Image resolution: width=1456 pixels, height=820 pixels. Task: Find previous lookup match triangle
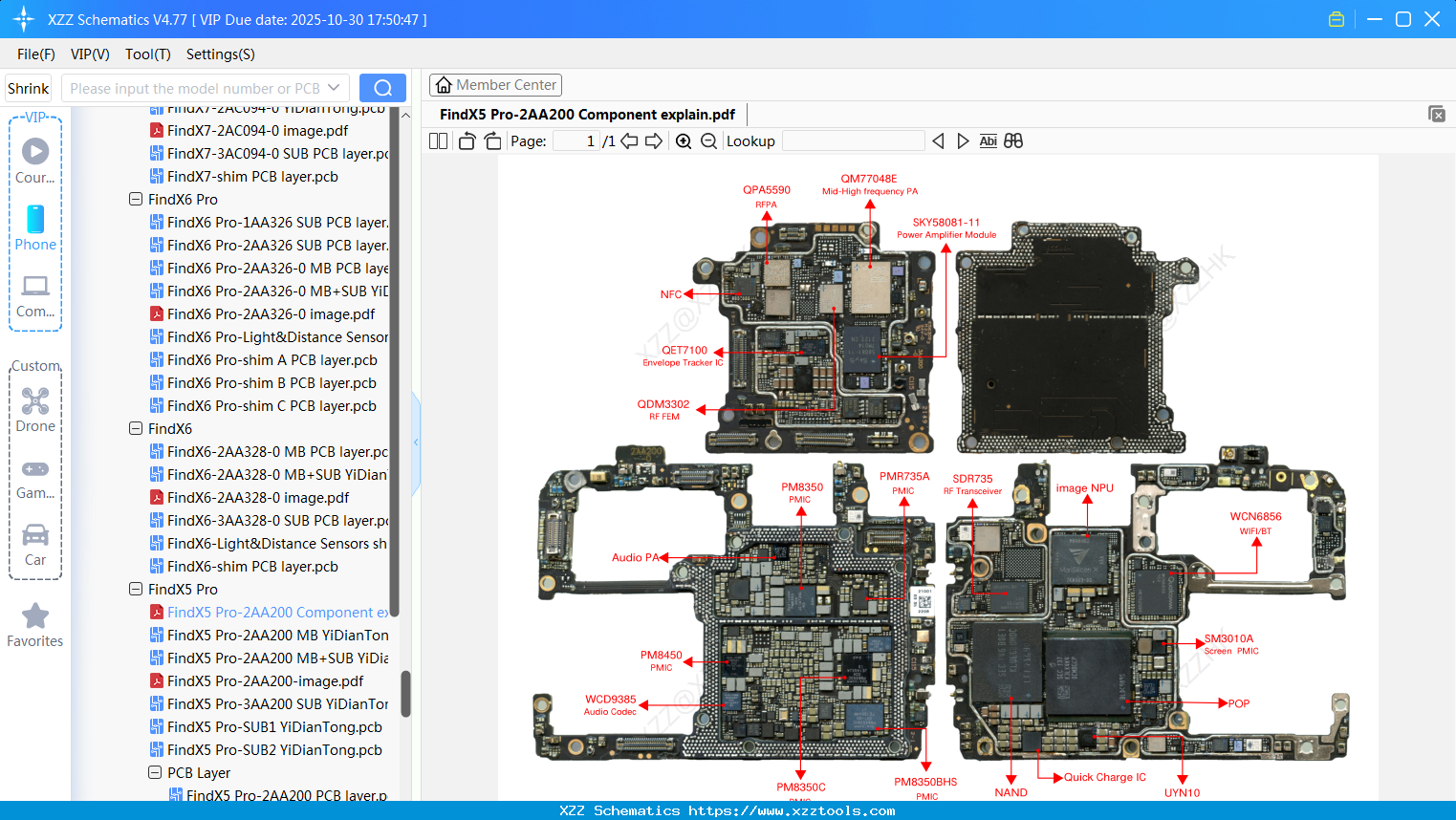coord(938,141)
